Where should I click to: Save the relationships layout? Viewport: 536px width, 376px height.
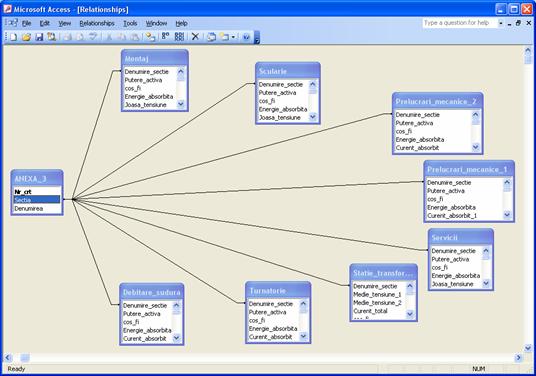(39, 37)
